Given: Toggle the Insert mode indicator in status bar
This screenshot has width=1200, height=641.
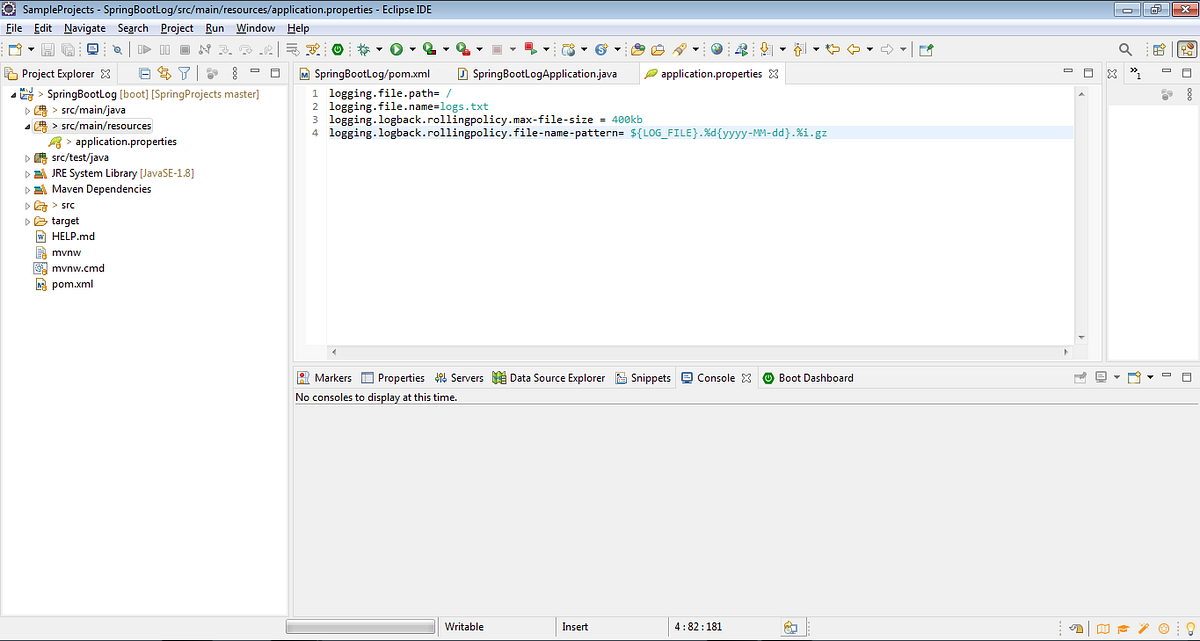Looking at the screenshot, I should click(575, 626).
